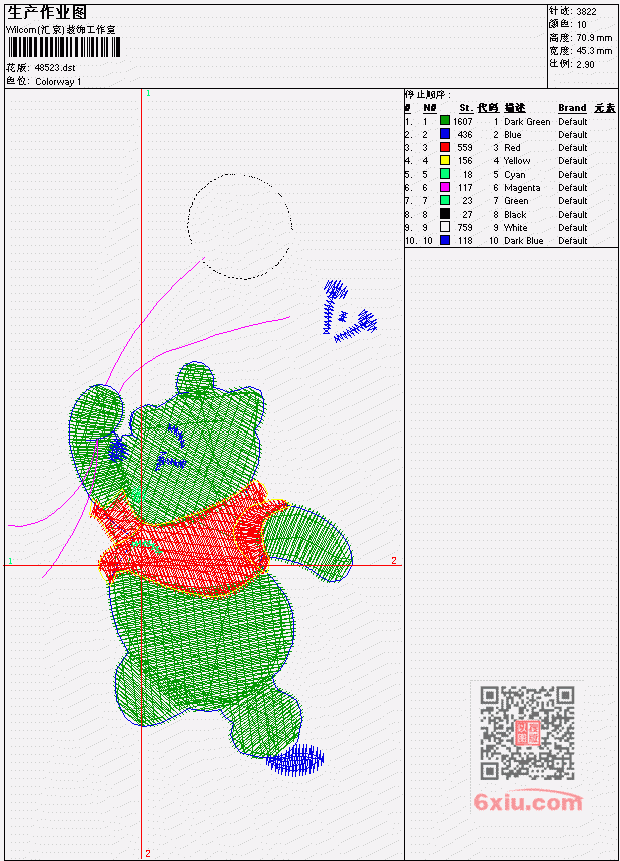620x861 pixels.
Task: Click stitch count 117 in Magenta row
Action: (465, 188)
